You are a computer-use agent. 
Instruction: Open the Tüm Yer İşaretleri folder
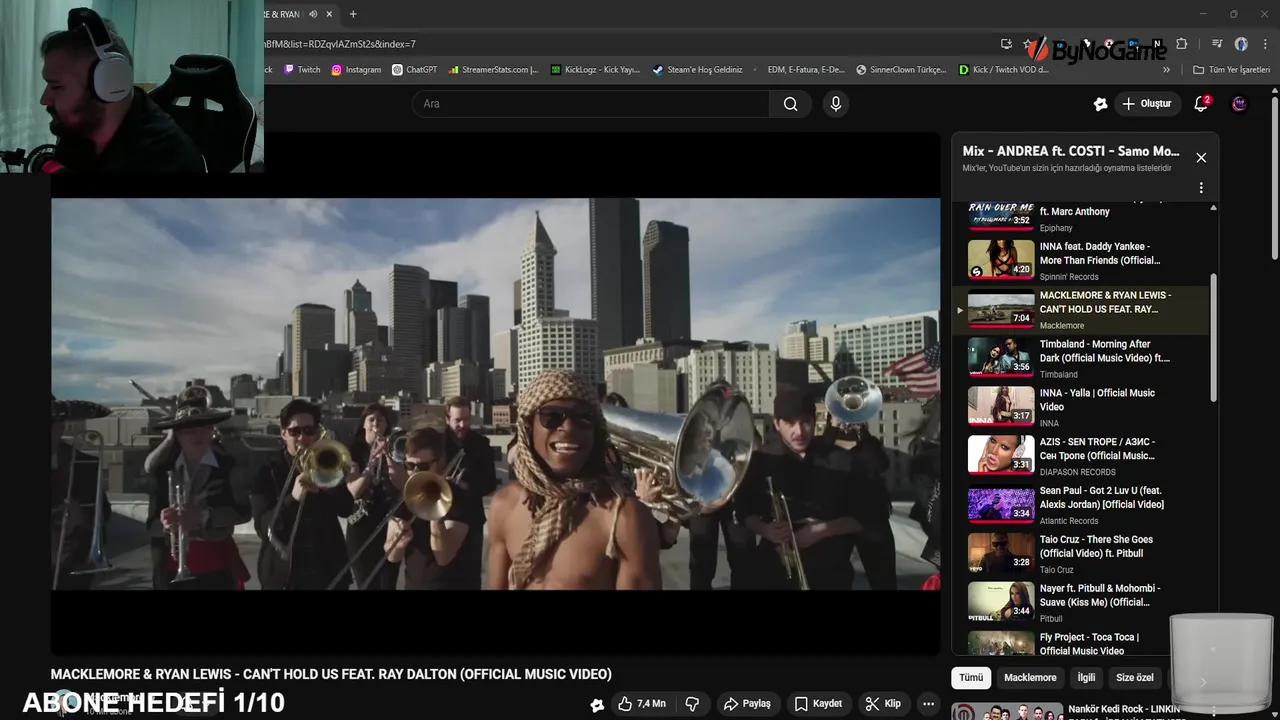point(1231,70)
